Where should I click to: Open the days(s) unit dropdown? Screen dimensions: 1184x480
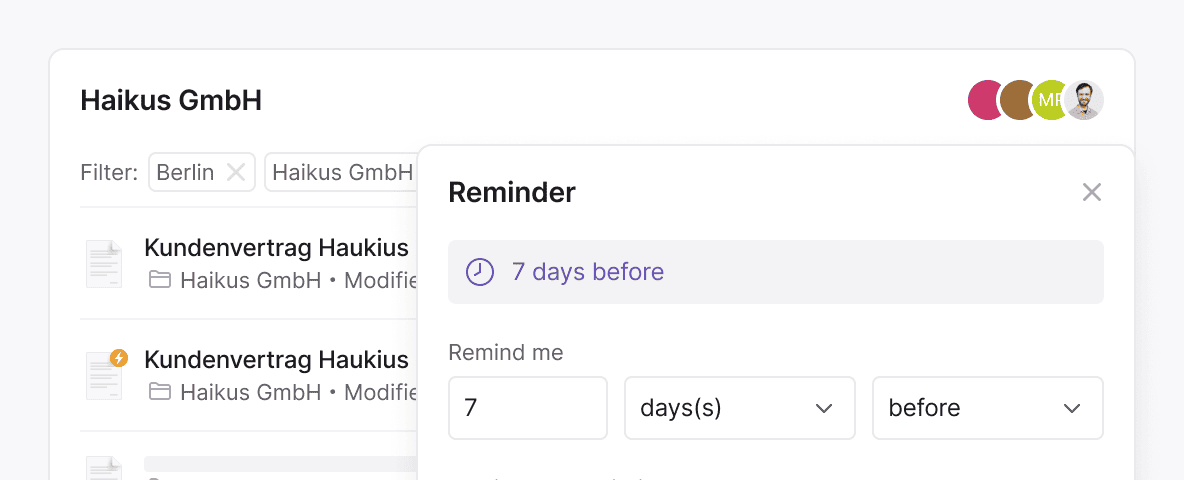pos(739,408)
